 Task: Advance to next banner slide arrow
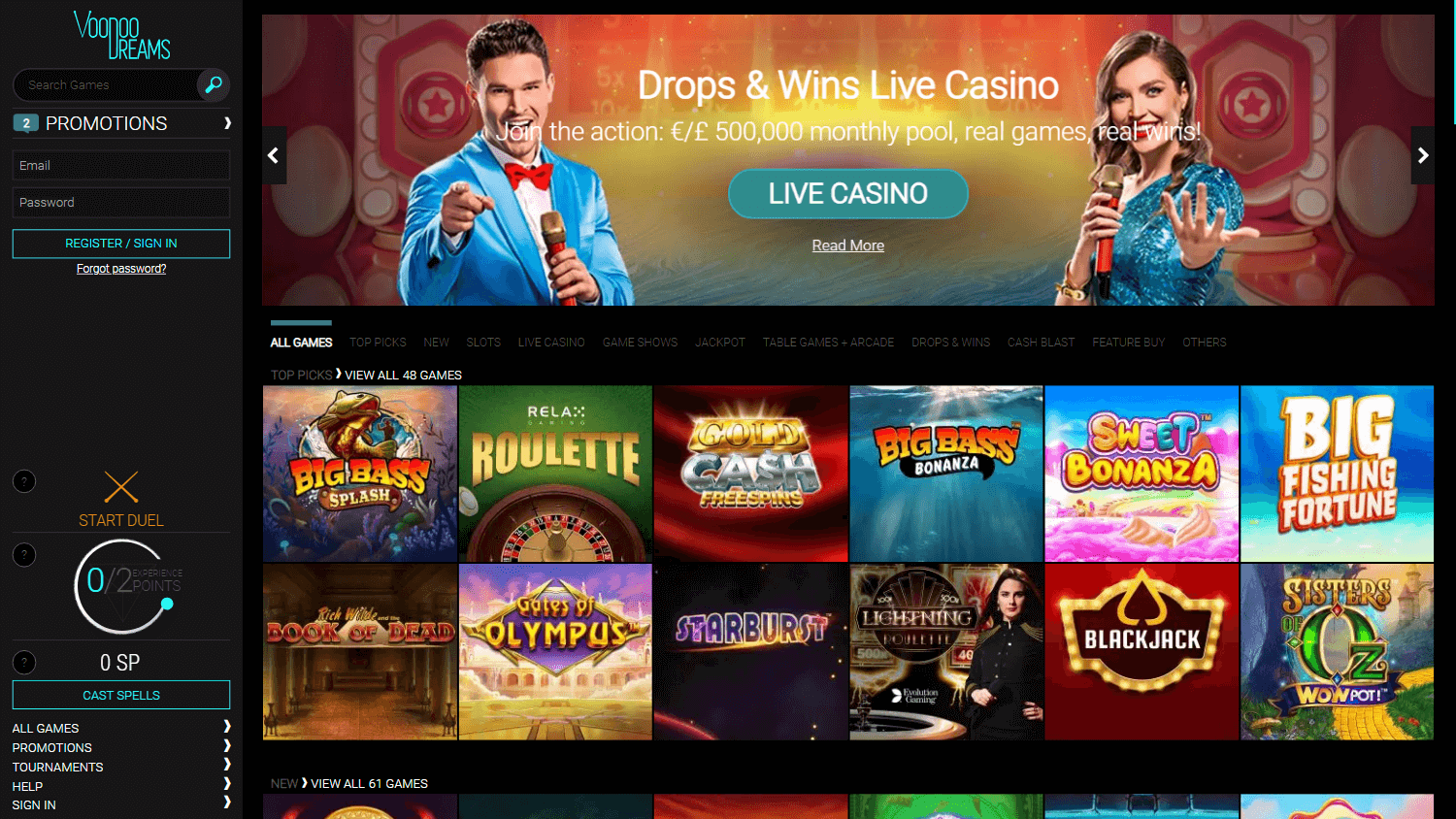(1423, 155)
